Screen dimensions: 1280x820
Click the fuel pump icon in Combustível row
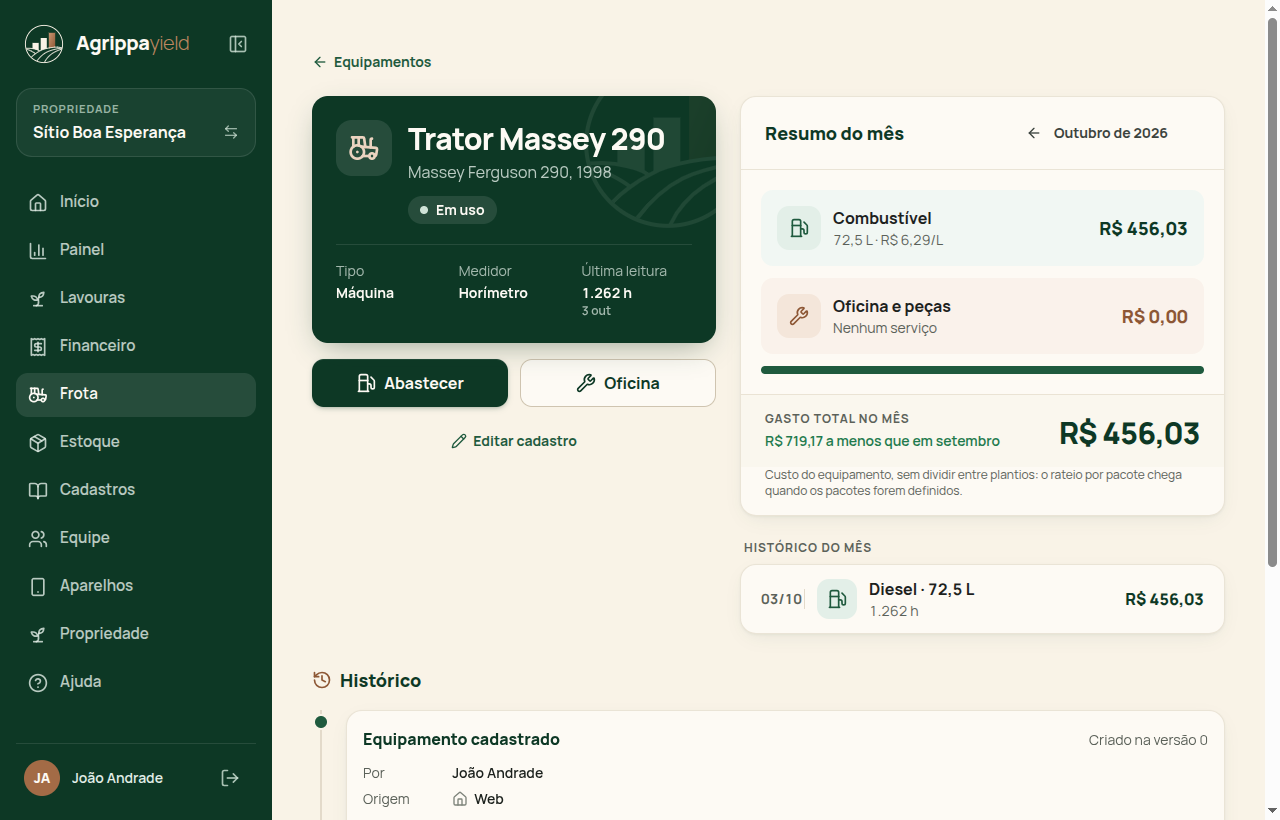[x=799, y=228]
